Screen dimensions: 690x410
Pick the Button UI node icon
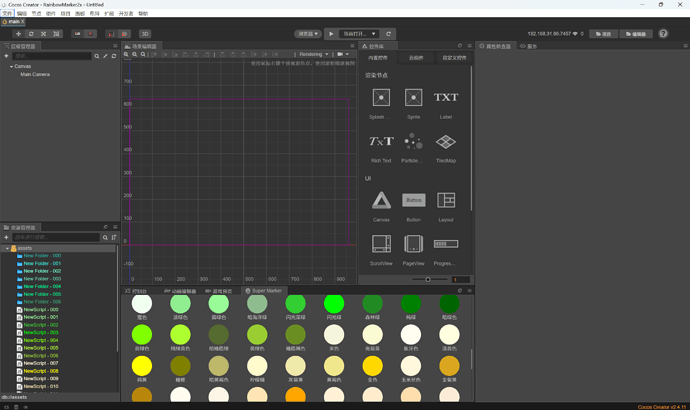pos(413,200)
